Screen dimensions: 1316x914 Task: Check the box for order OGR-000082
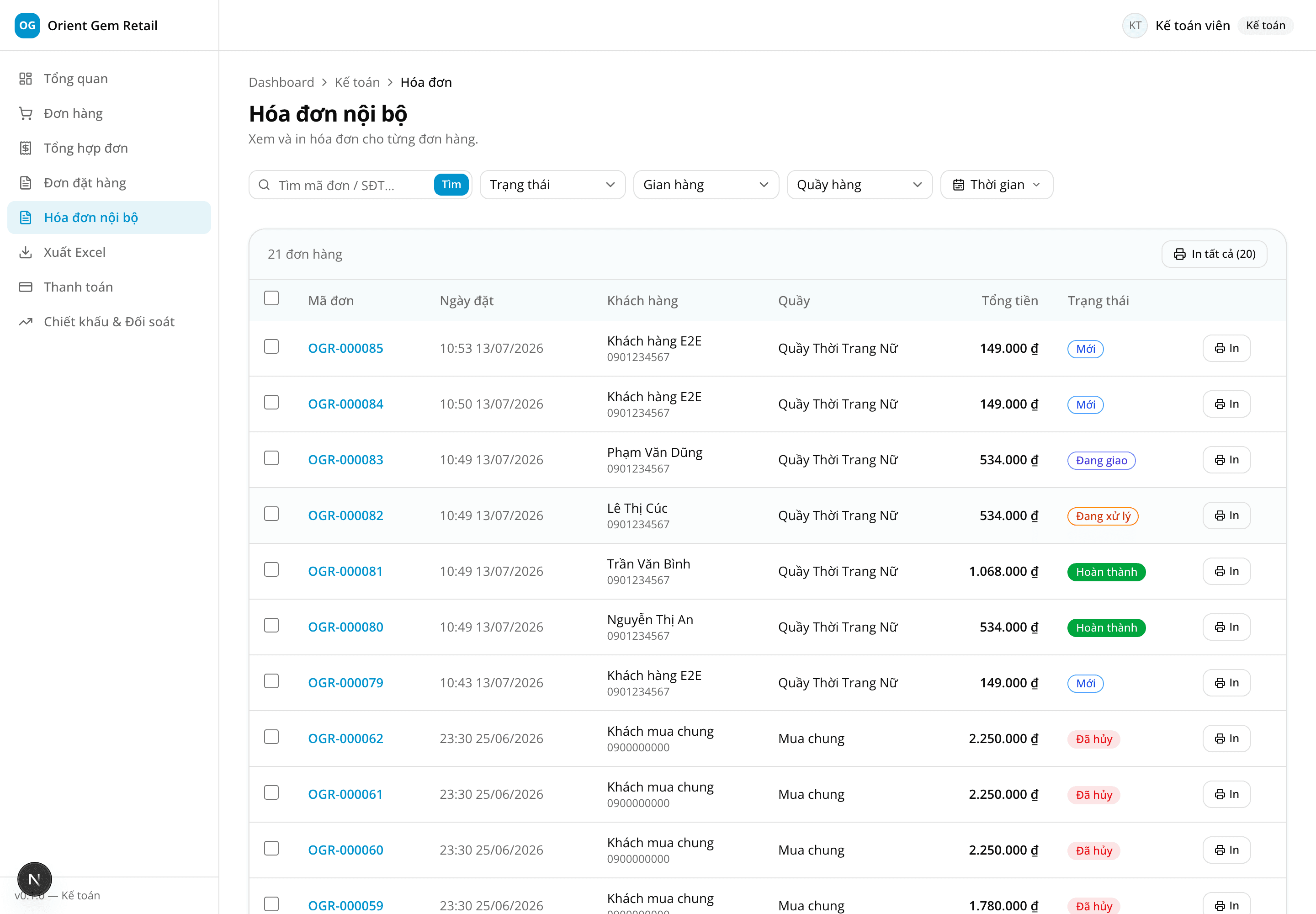tap(271, 514)
